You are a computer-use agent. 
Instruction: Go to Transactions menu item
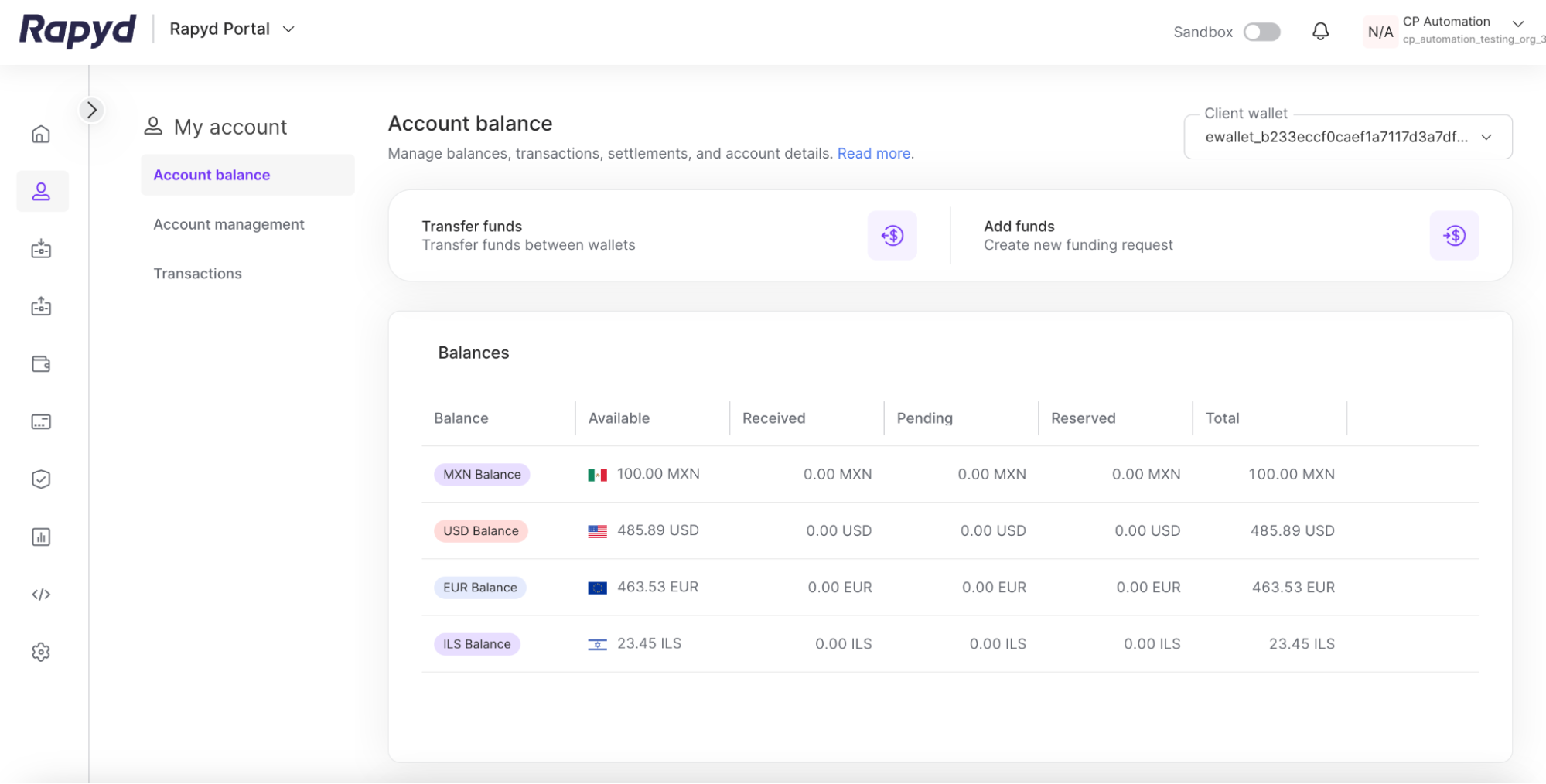pyautogui.click(x=197, y=274)
